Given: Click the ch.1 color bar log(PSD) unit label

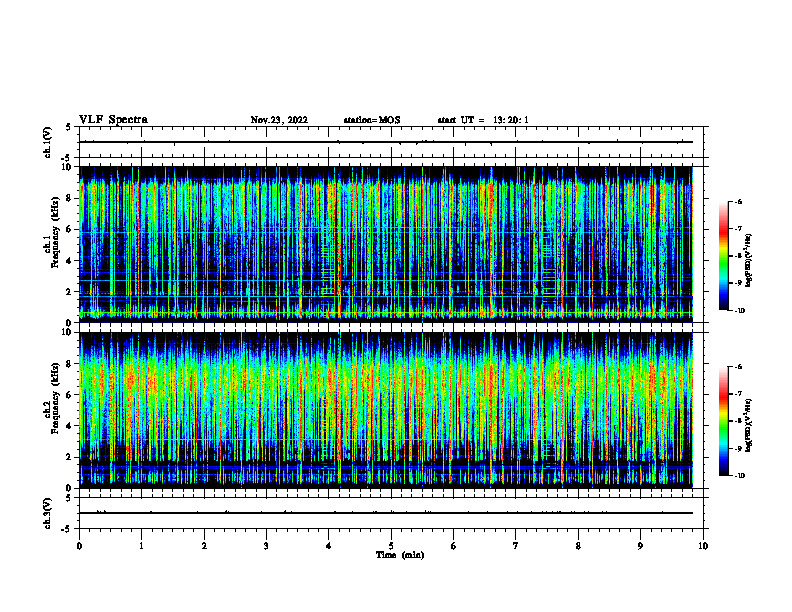Looking at the screenshot, I should (x=749, y=261).
